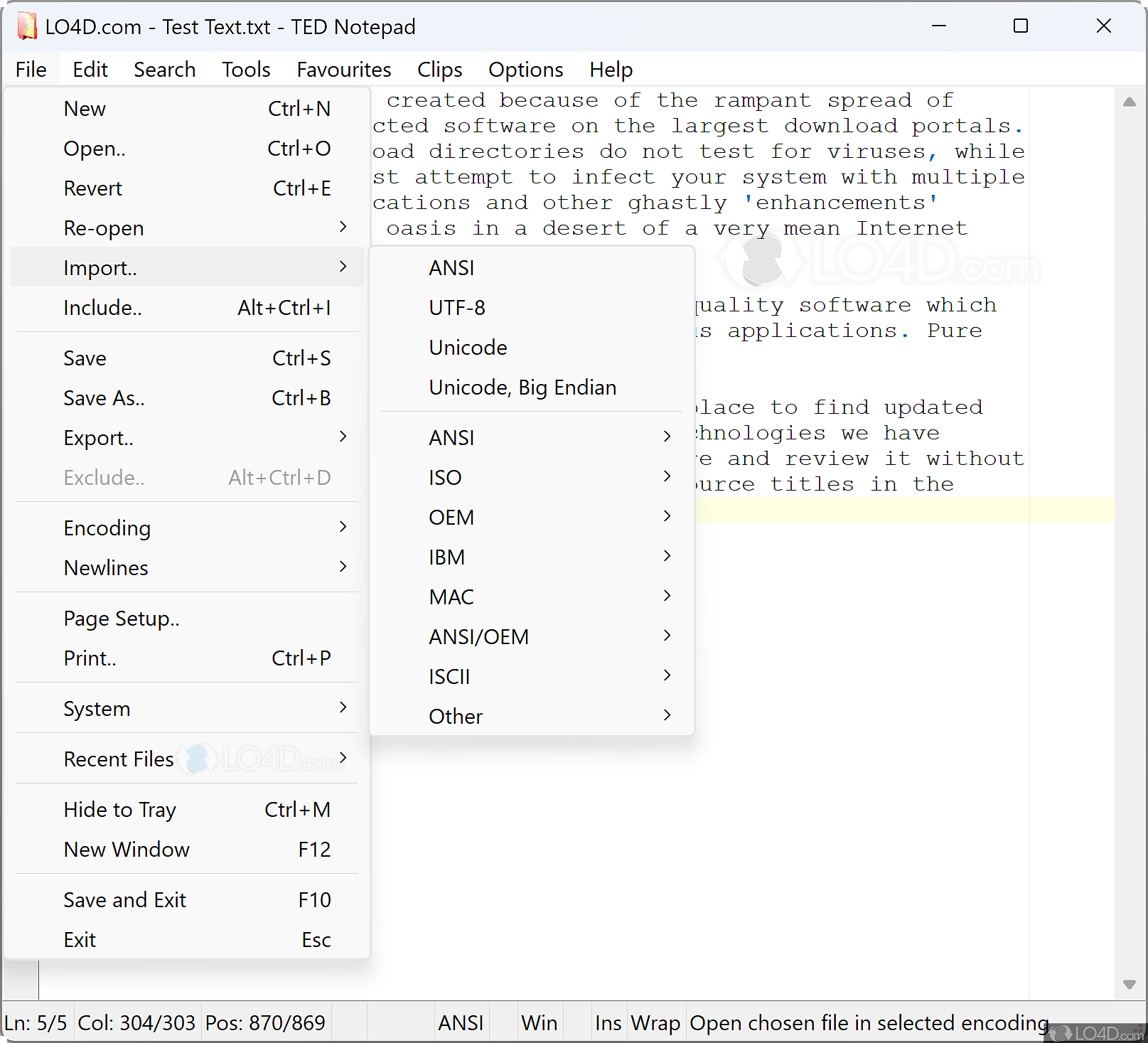The image size is (1148, 1043).
Task: Select plain Unicode import encoding
Action: 532,348
